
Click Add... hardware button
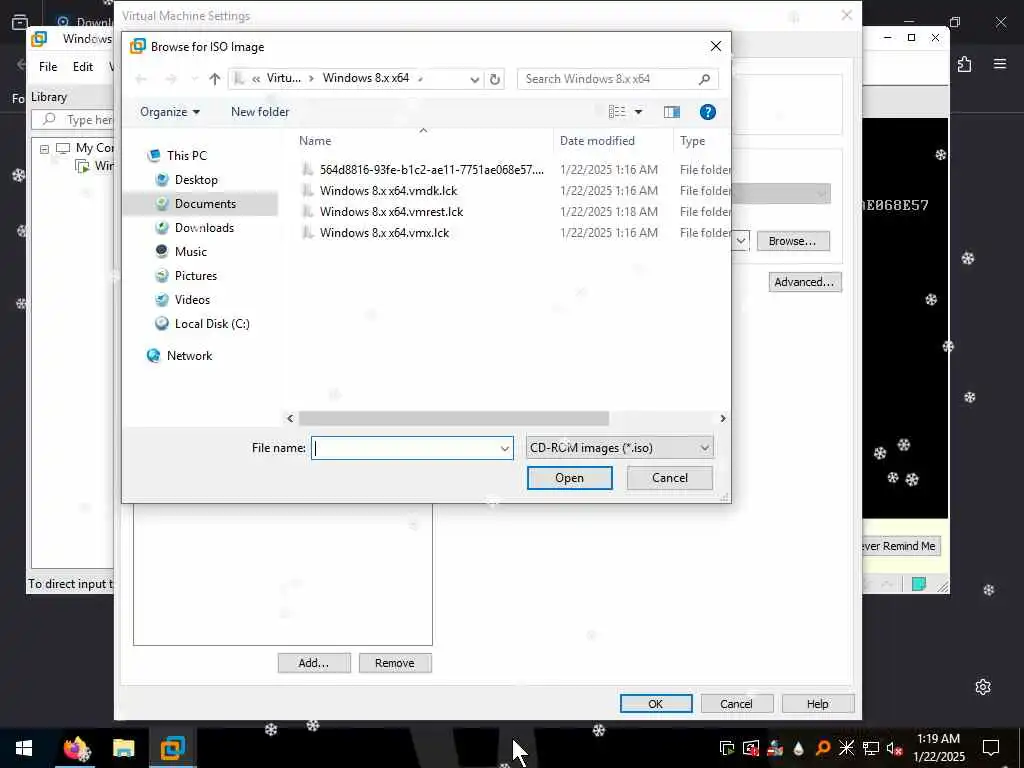click(x=314, y=663)
